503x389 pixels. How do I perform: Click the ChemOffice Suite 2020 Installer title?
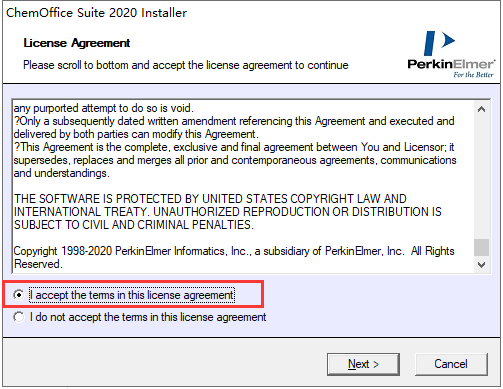tap(96, 13)
